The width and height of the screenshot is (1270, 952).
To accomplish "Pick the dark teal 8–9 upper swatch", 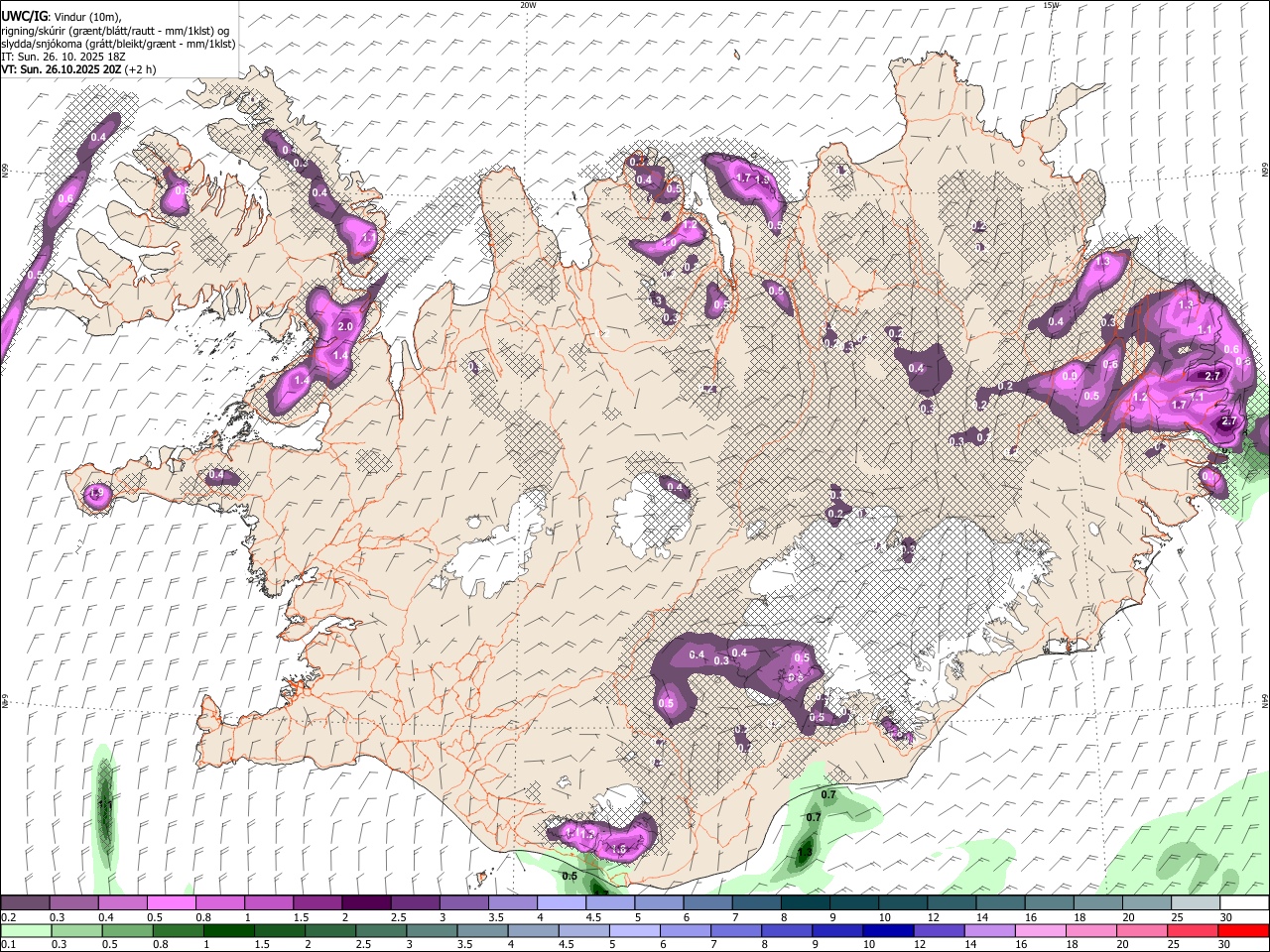I will [x=805, y=903].
